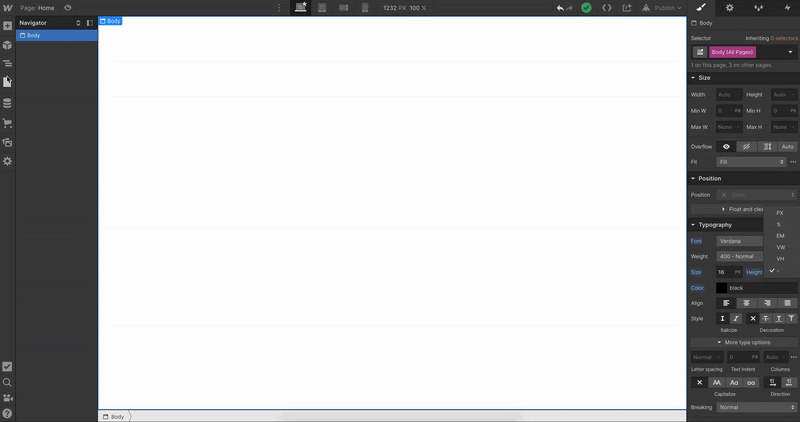Viewport: 800px width, 422px height.
Task: Set overflow to visible
Action: coord(726,146)
